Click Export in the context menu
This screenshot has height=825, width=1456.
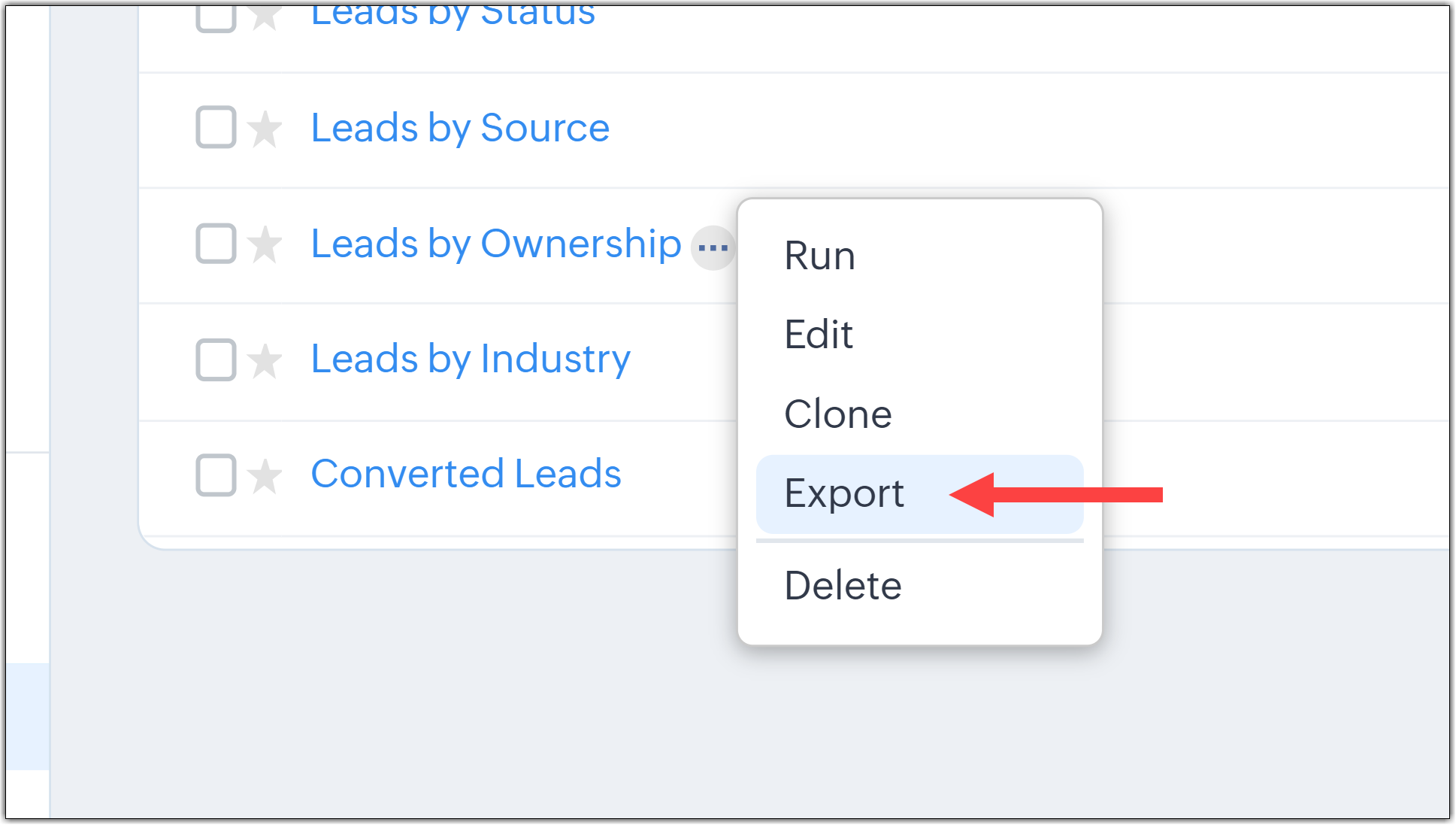click(844, 494)
